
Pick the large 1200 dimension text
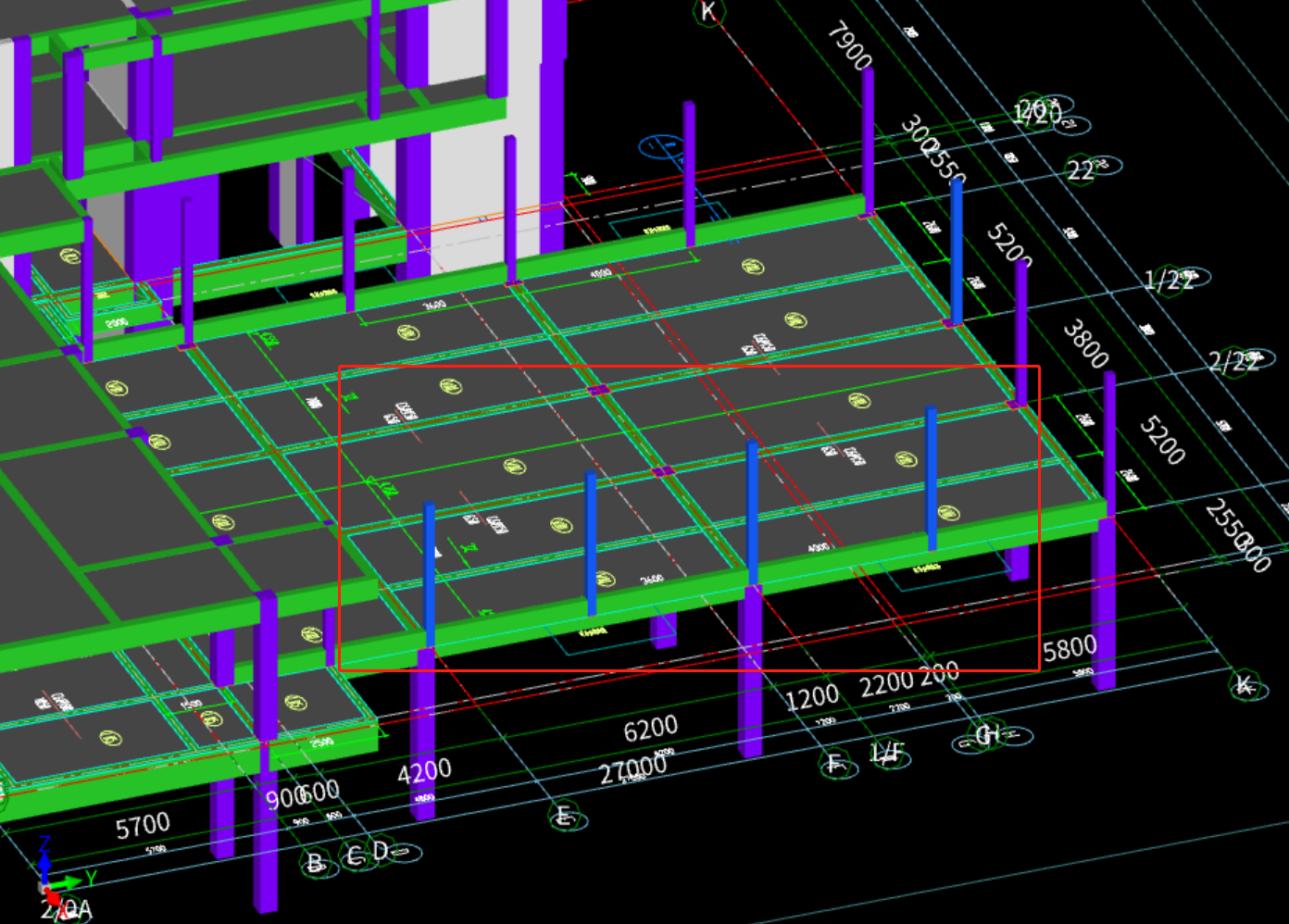(x=812, y=697)
